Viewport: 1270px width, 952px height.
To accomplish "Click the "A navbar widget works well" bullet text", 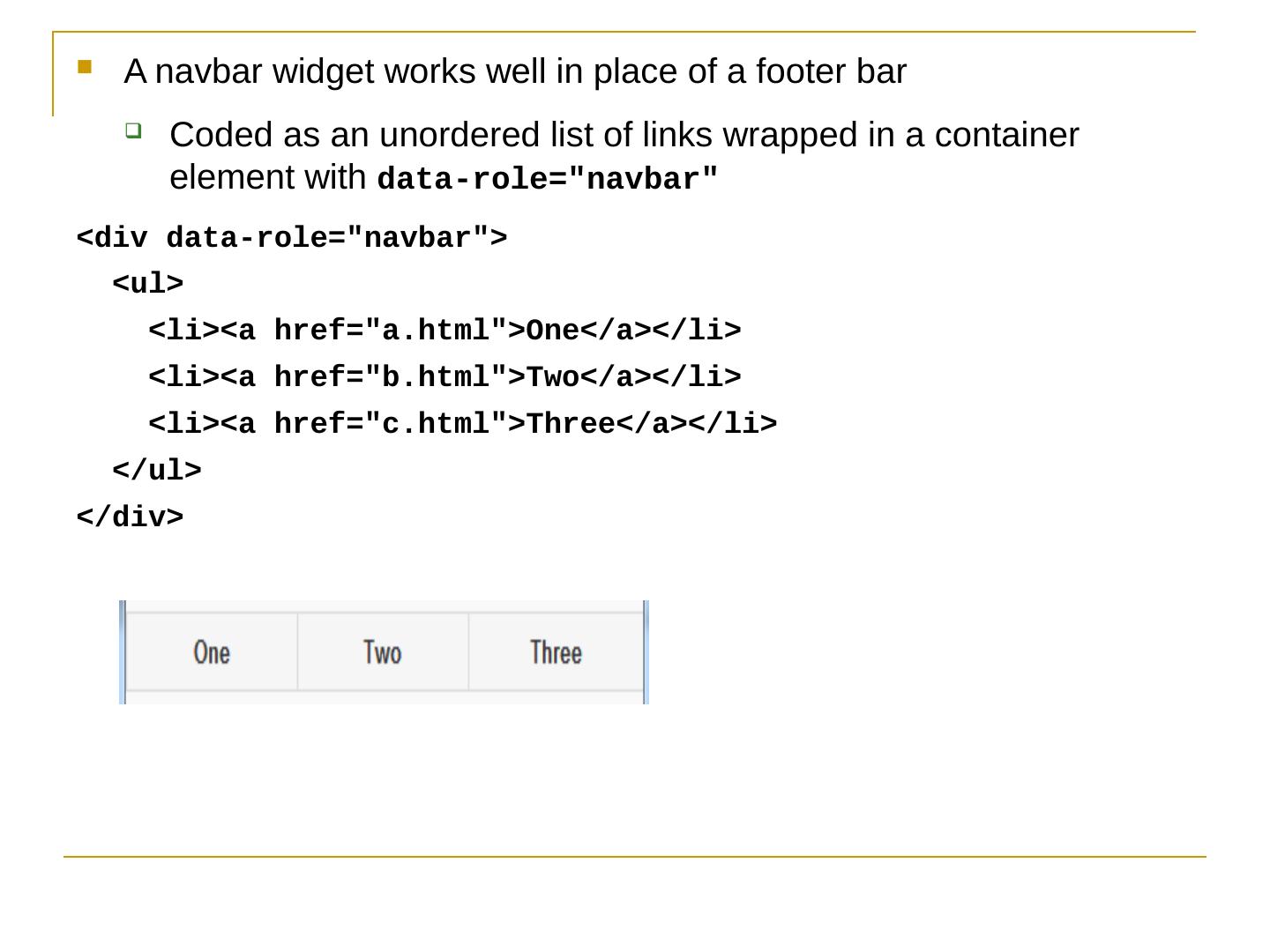I will [x=515, y=71].
